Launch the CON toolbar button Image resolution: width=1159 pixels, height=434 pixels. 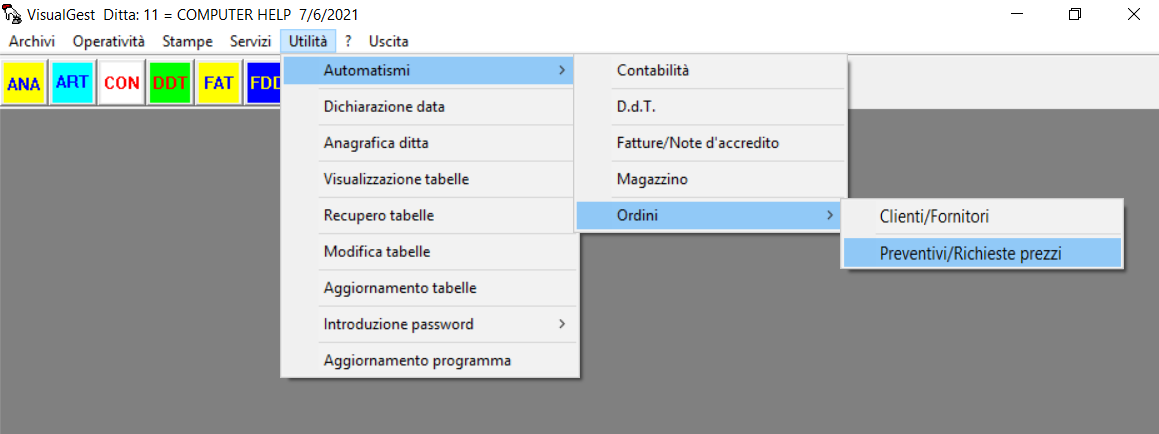(121, 83)
